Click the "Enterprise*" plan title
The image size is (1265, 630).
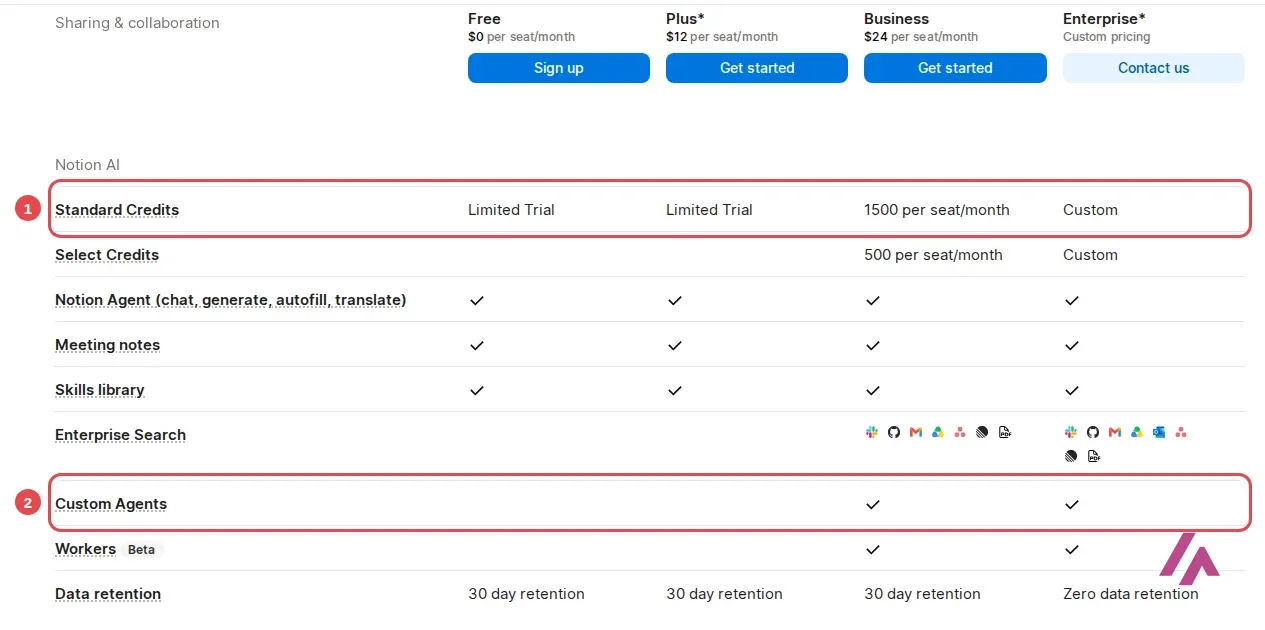(1104, 19)
